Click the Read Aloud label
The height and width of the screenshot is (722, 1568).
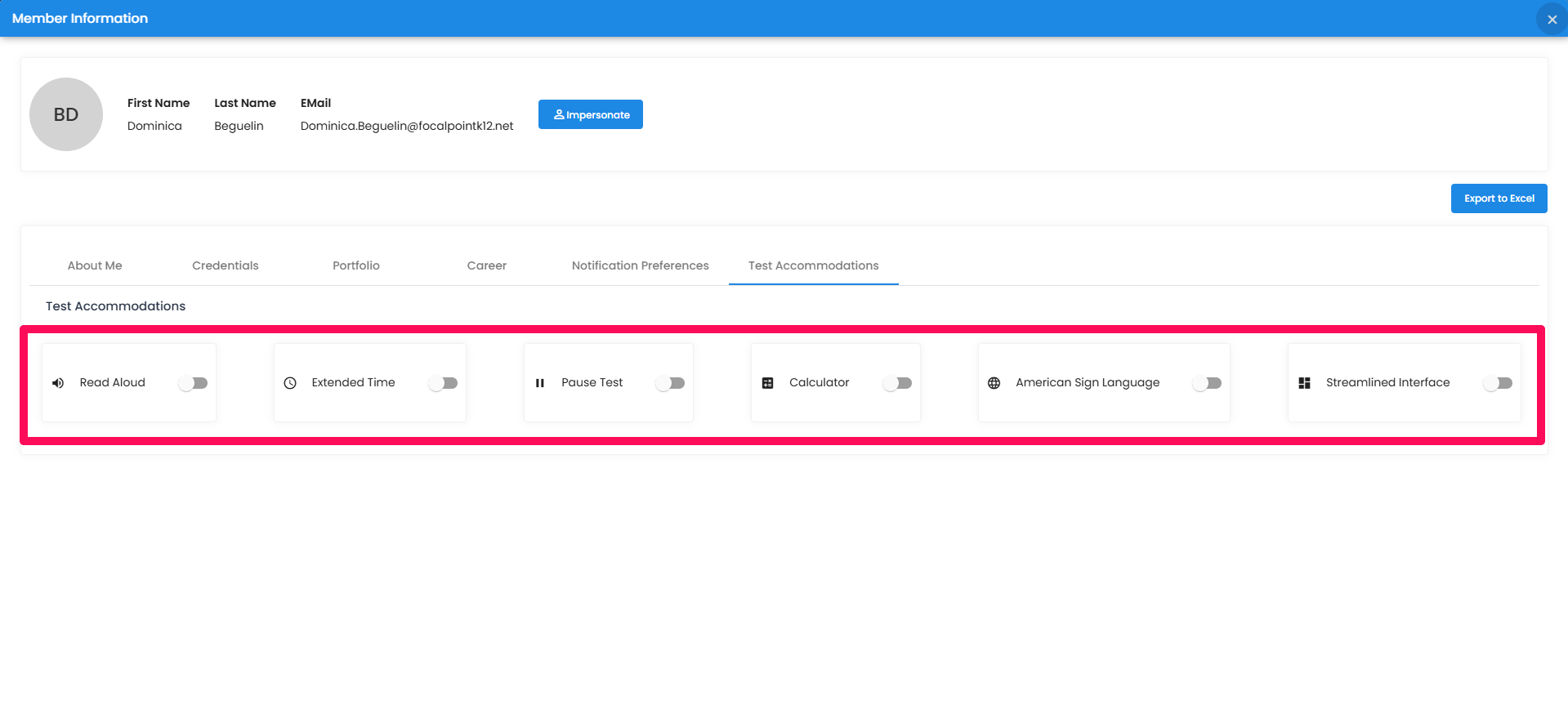tap(113, 382)
